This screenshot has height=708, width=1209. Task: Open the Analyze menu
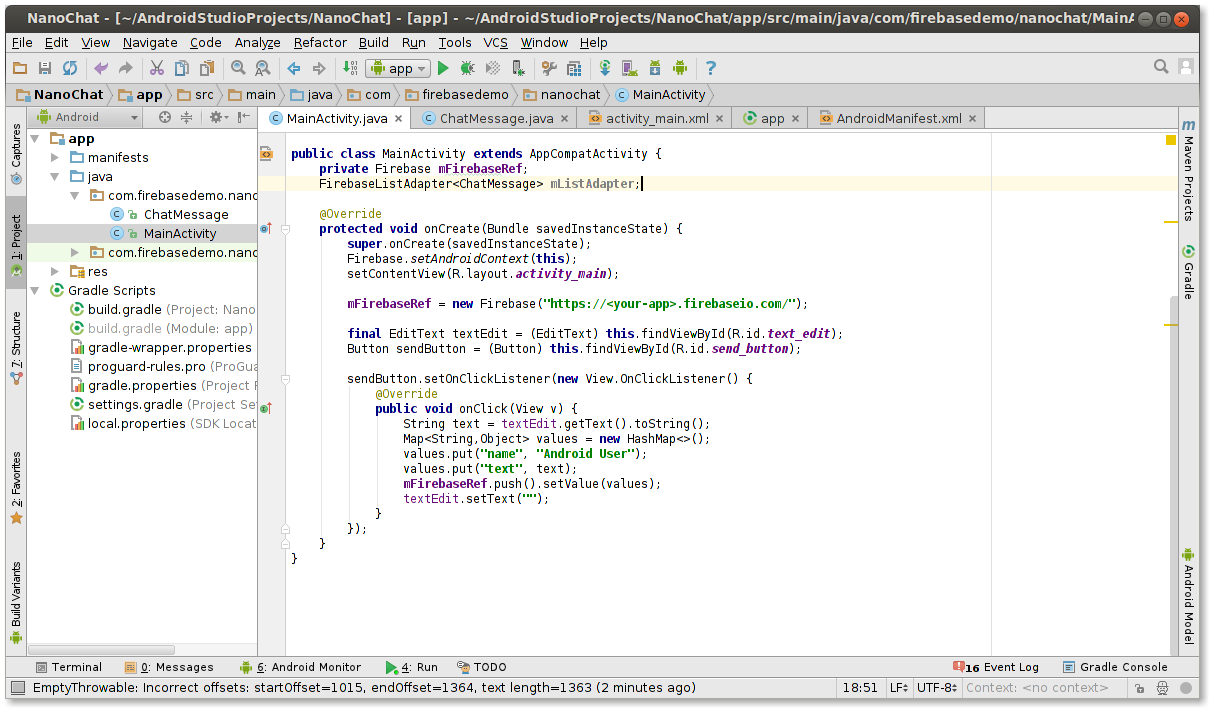pos(258,42)
